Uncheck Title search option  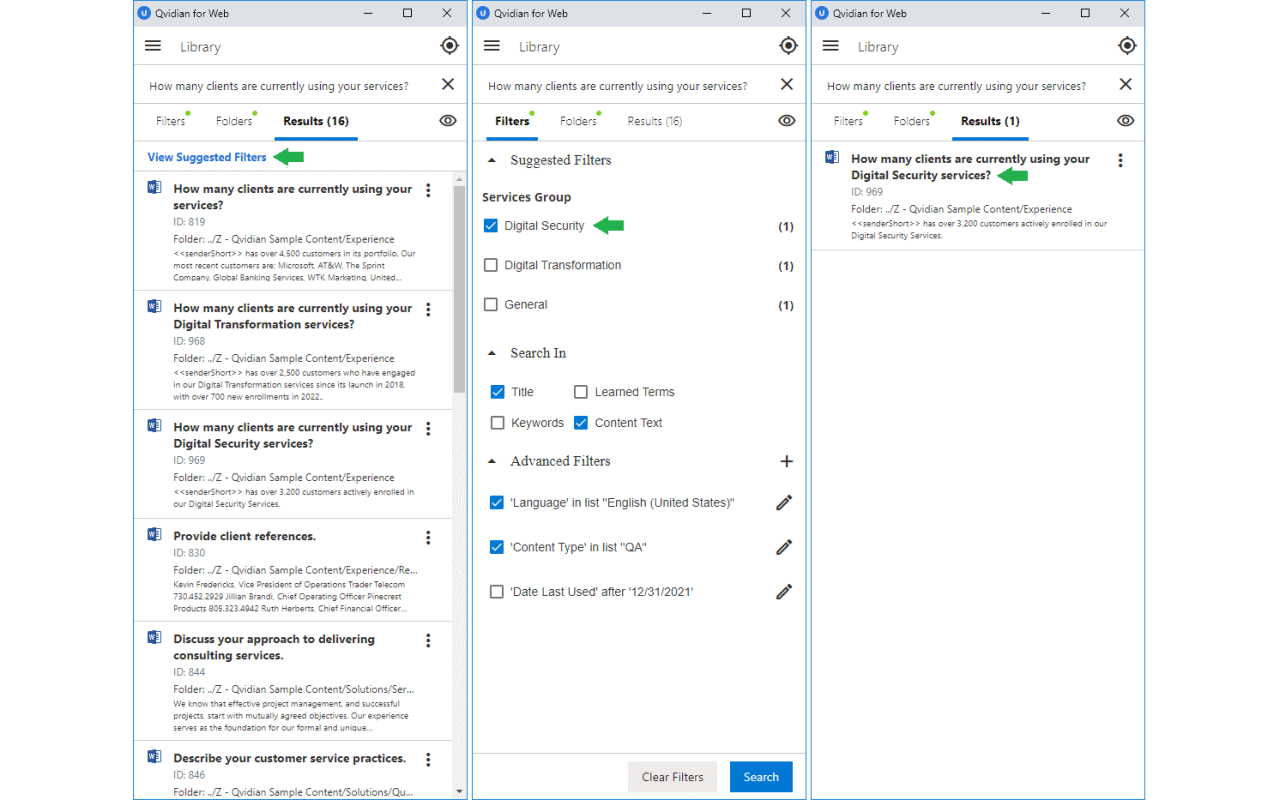click(x=497, y=392)
